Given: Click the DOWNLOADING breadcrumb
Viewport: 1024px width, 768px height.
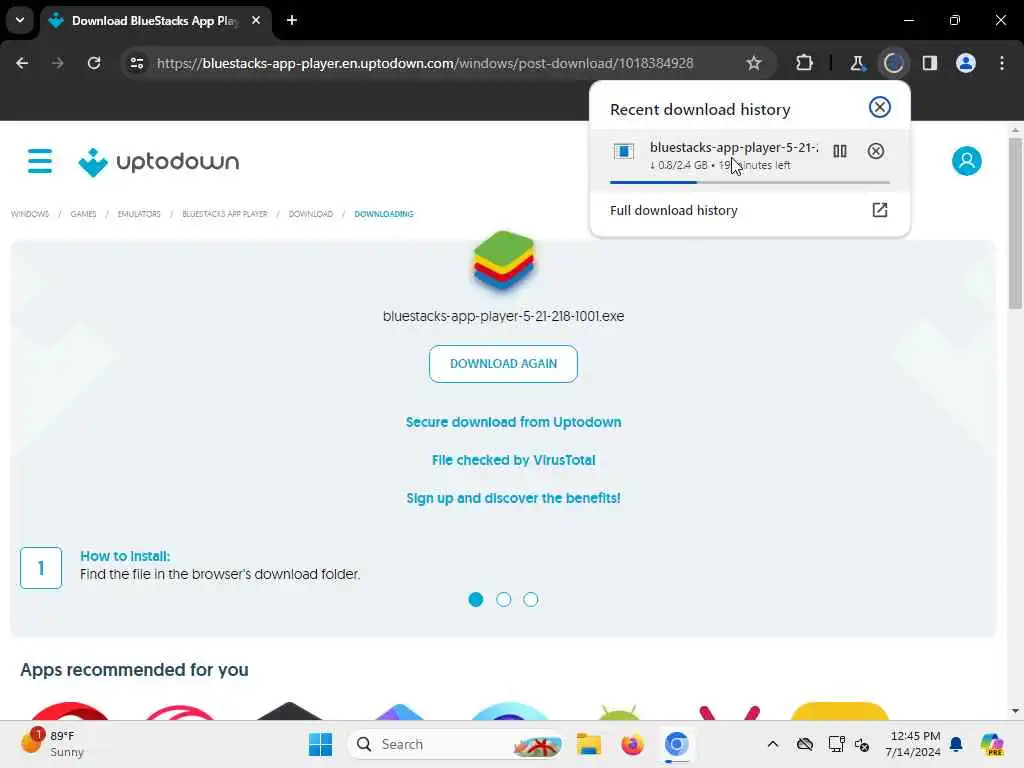Looking at the screenshot, I should tap(384, 214).
